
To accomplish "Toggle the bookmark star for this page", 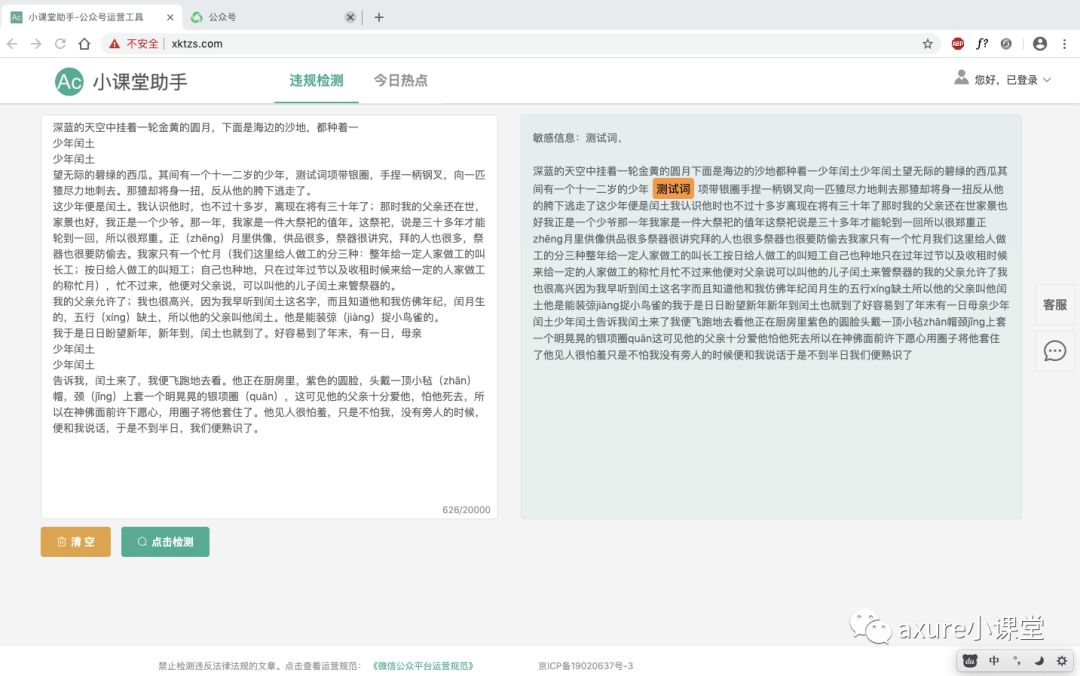I will [927, 43].
